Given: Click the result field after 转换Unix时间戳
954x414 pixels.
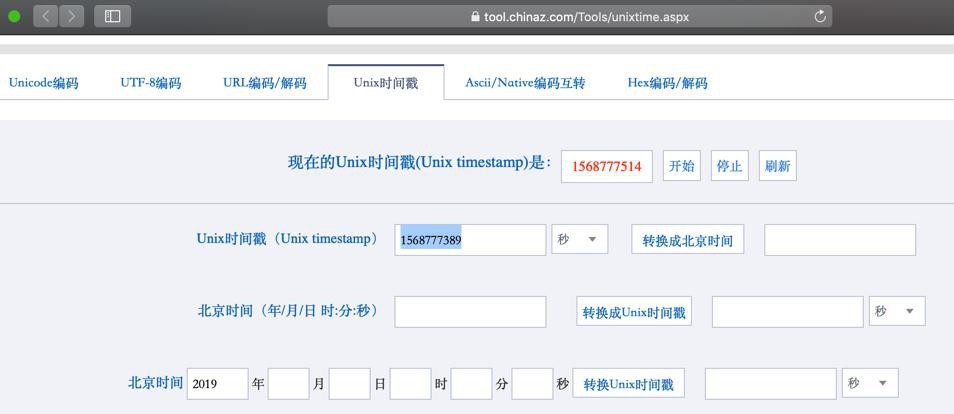Looking at the screenshot, I should (x=771, y=384).
